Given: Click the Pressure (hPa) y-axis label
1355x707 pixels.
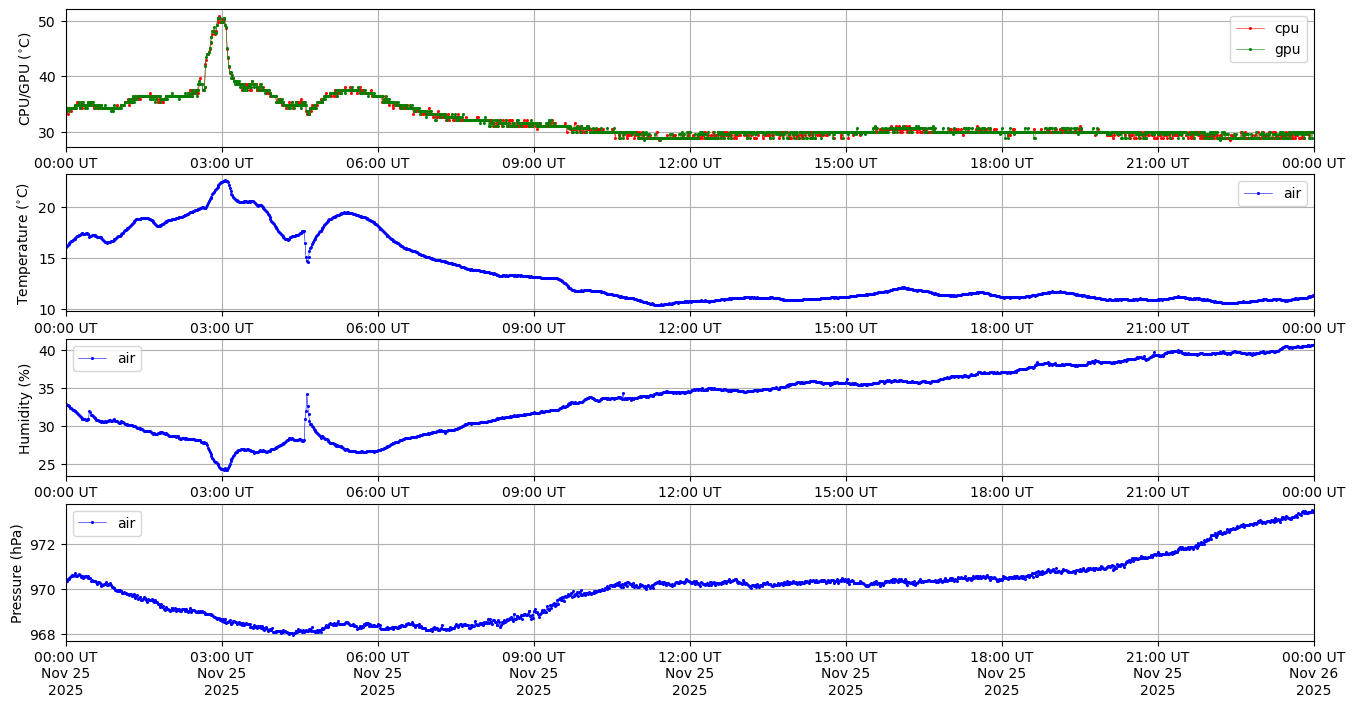Looking at the screenshot, I should [17, 573].
